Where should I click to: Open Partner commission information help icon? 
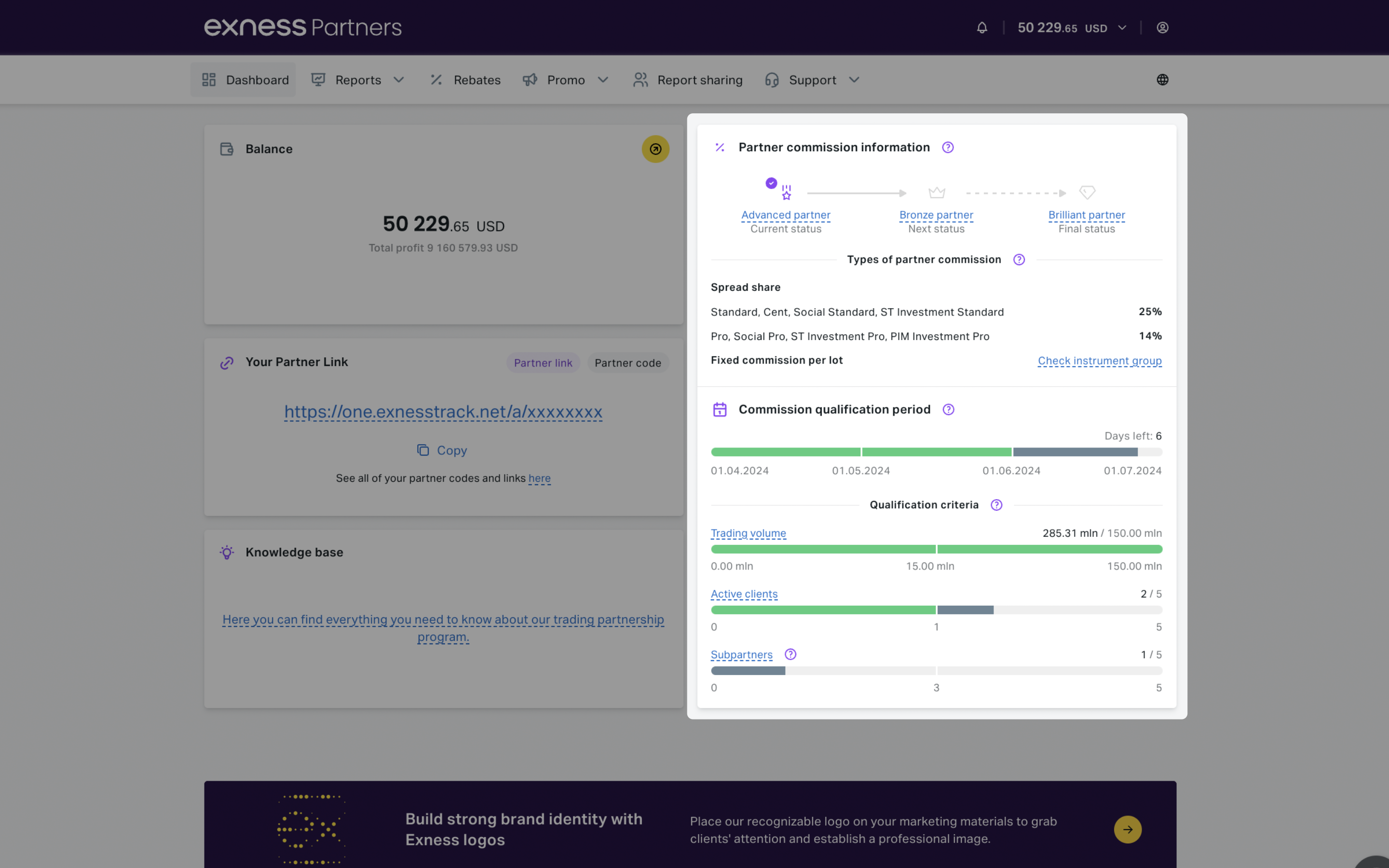(x=948, y=148)
